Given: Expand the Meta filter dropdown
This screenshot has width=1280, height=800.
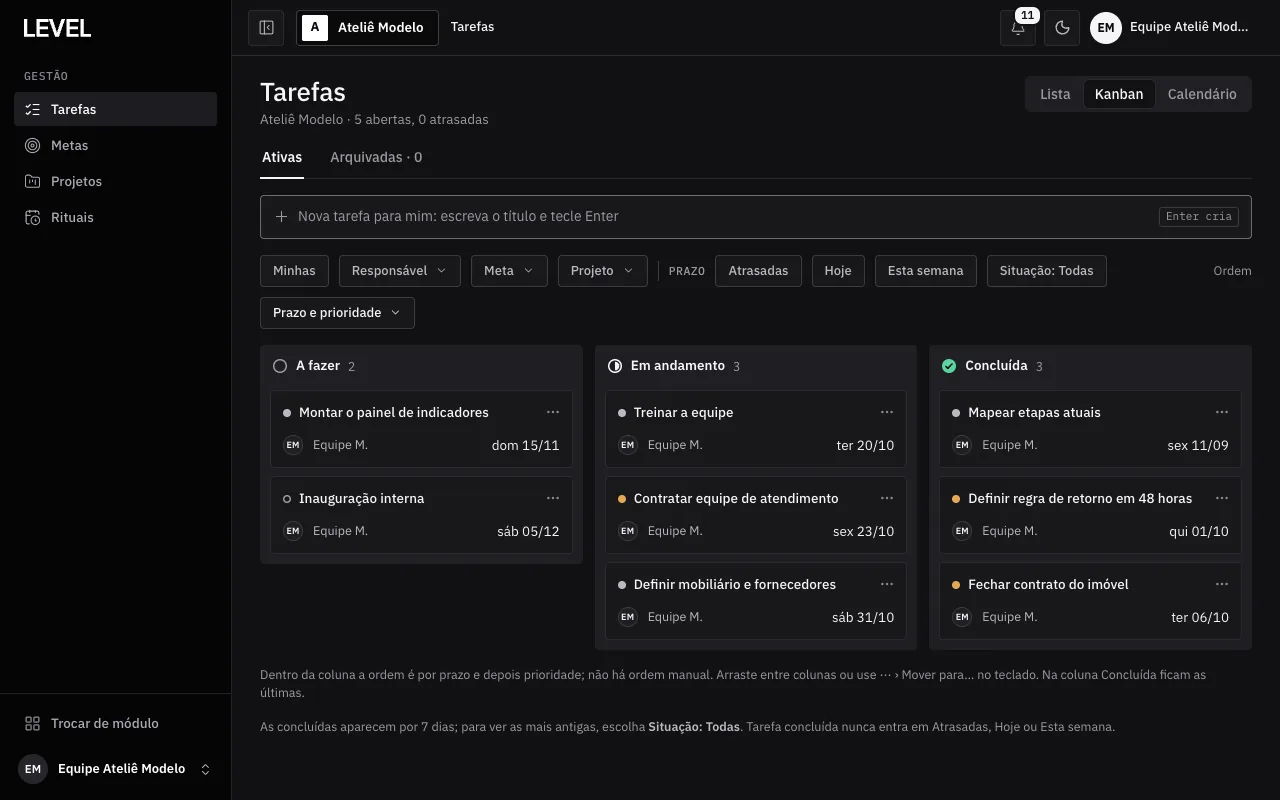Looking at the screenshot, I should (509, 271).
